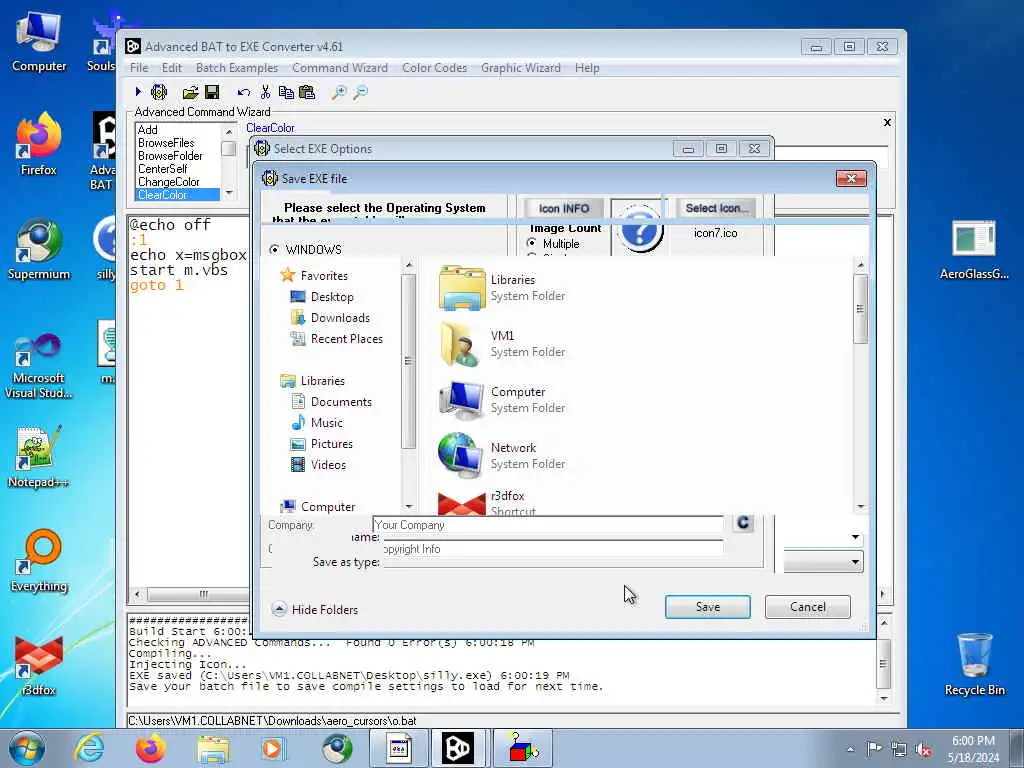Click the Undo toolbar icon
The height and width of the screenshot is (768, 1024).
coord(244,92)
